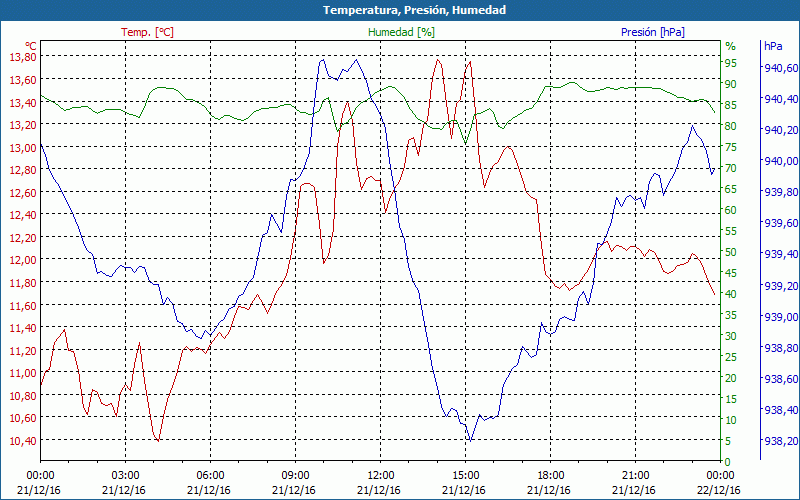Click the 12:00 time axis label

click(381, 474)
